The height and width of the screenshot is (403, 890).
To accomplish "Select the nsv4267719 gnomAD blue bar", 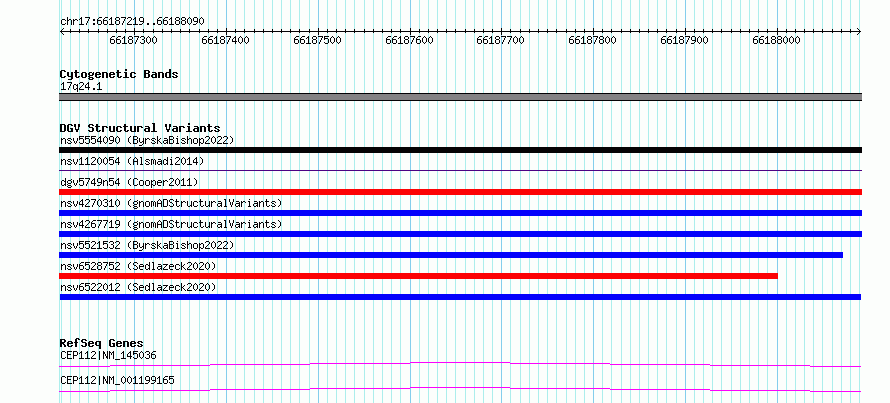I will pos(460,234).
